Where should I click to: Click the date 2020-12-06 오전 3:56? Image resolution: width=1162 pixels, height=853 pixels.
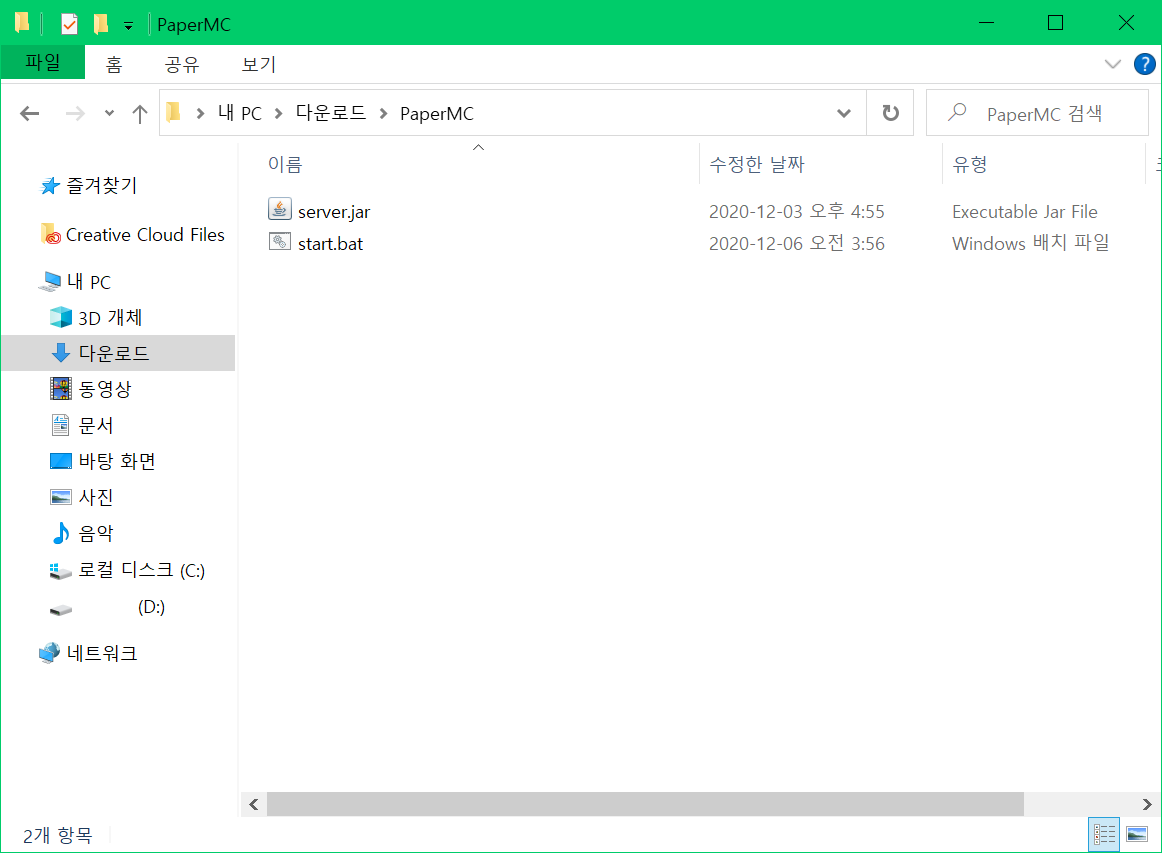(797, 244)
